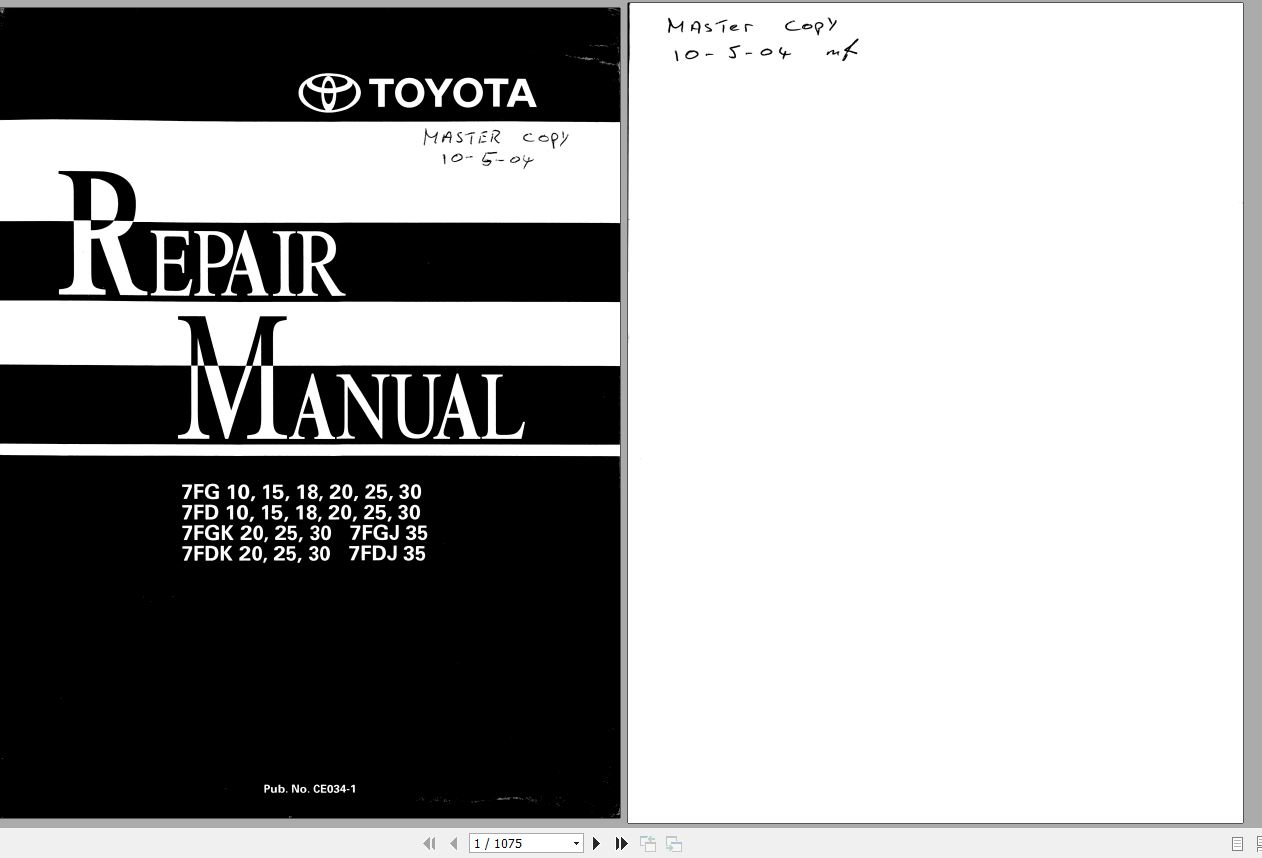
Task: Click the Pub. No. CE034-1 text
Action: [x=310, y=789]
